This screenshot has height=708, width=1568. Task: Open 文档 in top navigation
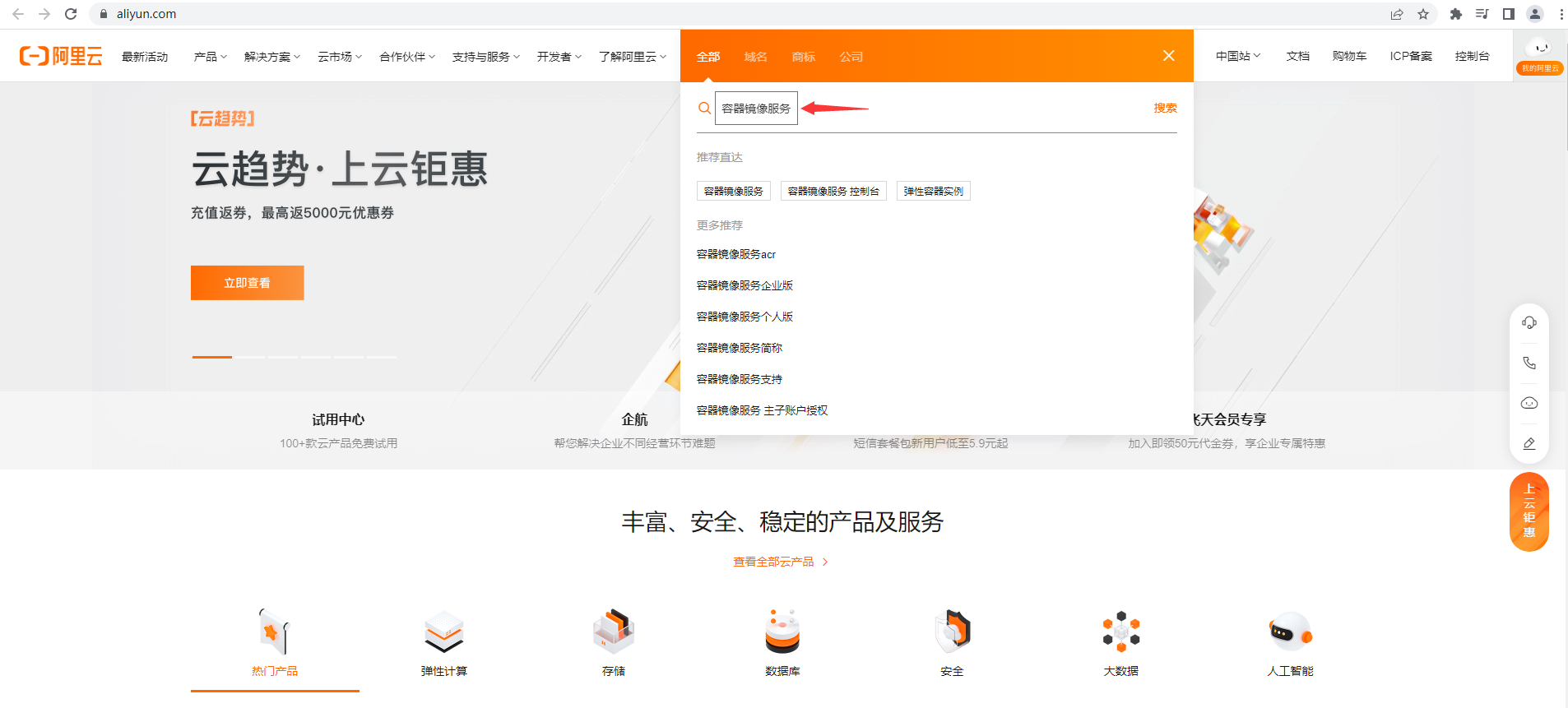tap(1298, 56)
